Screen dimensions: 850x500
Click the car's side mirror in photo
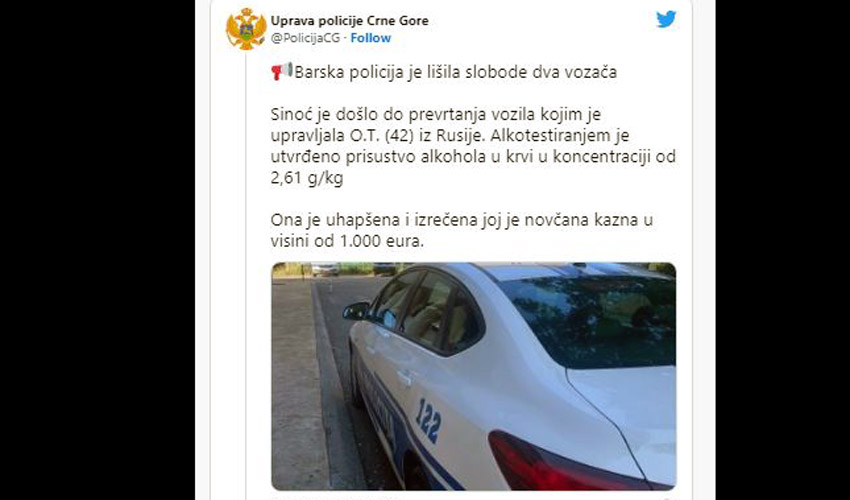tap(356, 311)
